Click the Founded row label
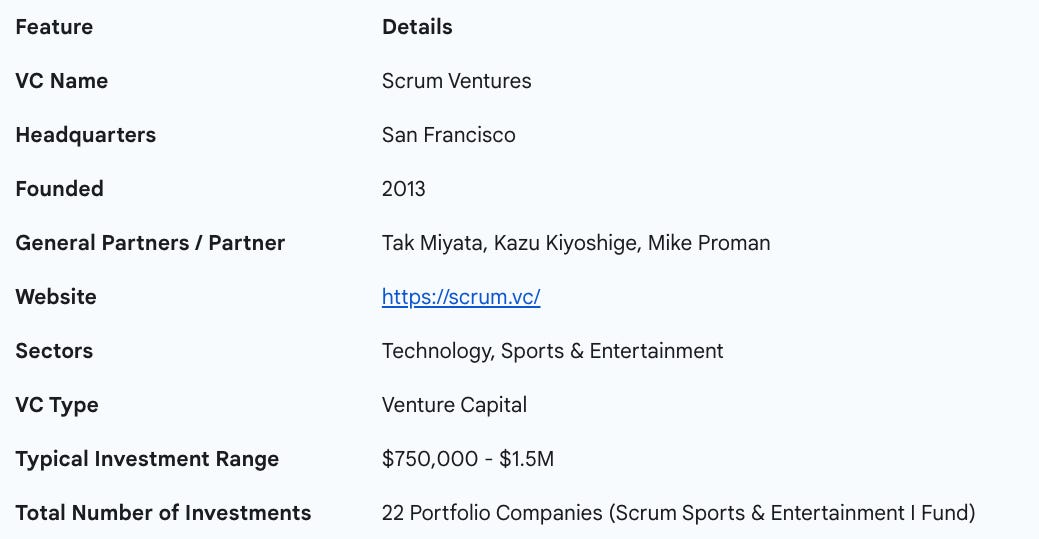This screenshot has height=539, width=1039. tap(59, 189)
